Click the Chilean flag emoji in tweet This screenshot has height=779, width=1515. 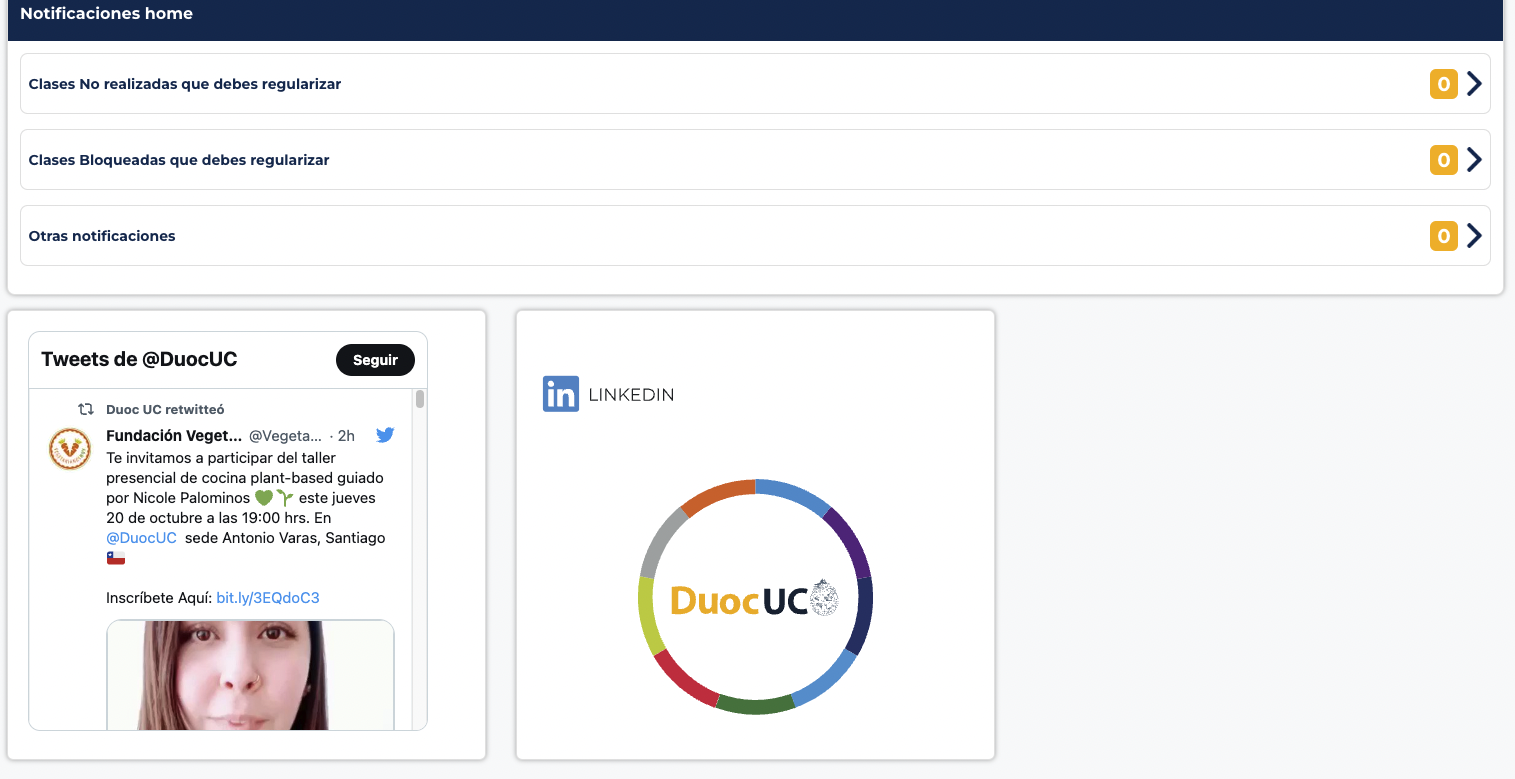pyautogui.click(x=116, y=558)
